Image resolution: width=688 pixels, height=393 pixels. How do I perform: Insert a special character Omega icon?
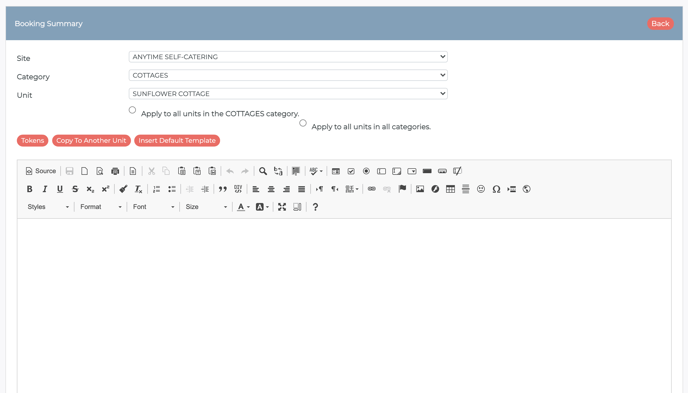(x=496, y=189)
